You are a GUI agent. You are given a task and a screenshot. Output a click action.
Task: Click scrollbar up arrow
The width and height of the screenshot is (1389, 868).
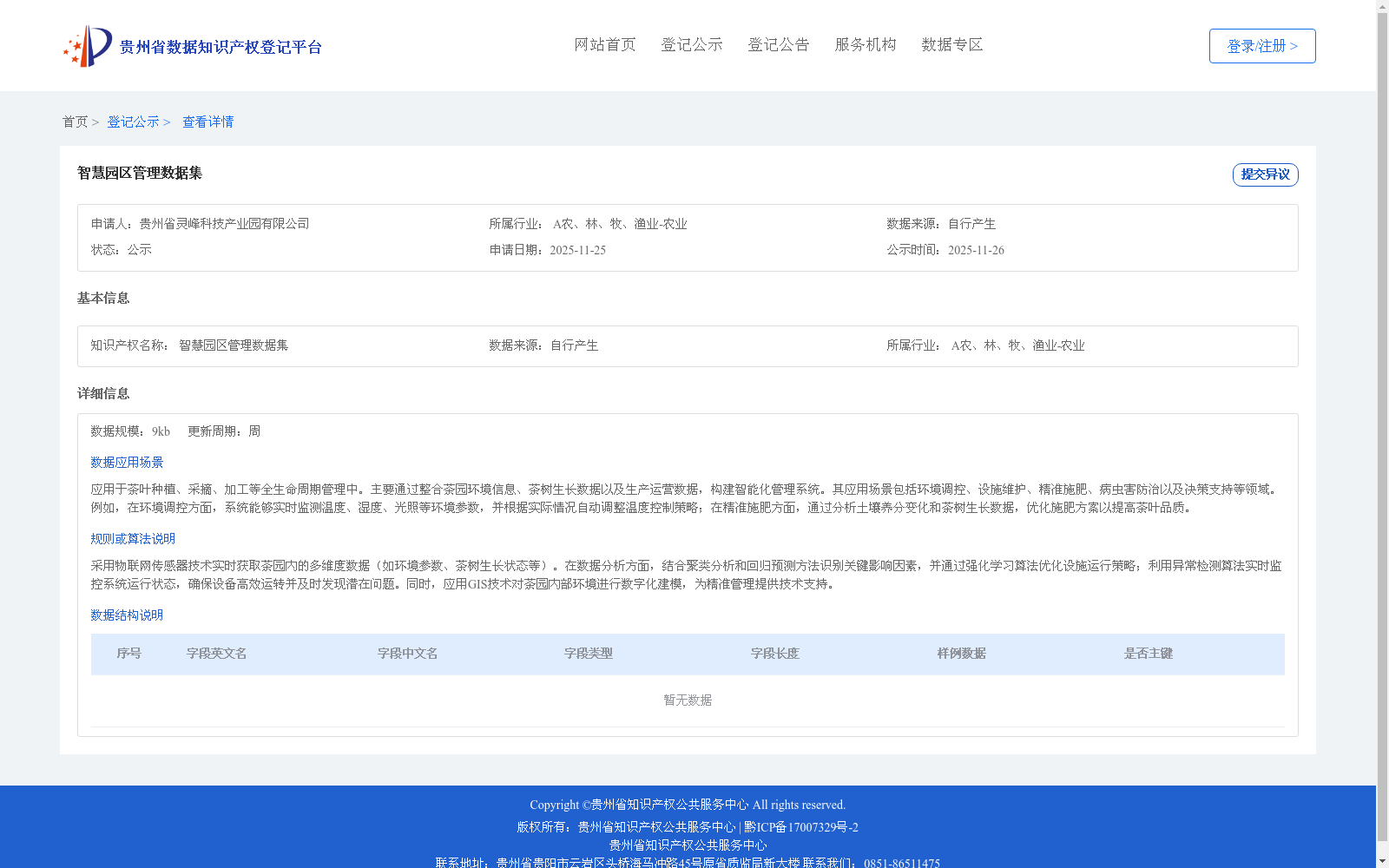coord(1382,6)
